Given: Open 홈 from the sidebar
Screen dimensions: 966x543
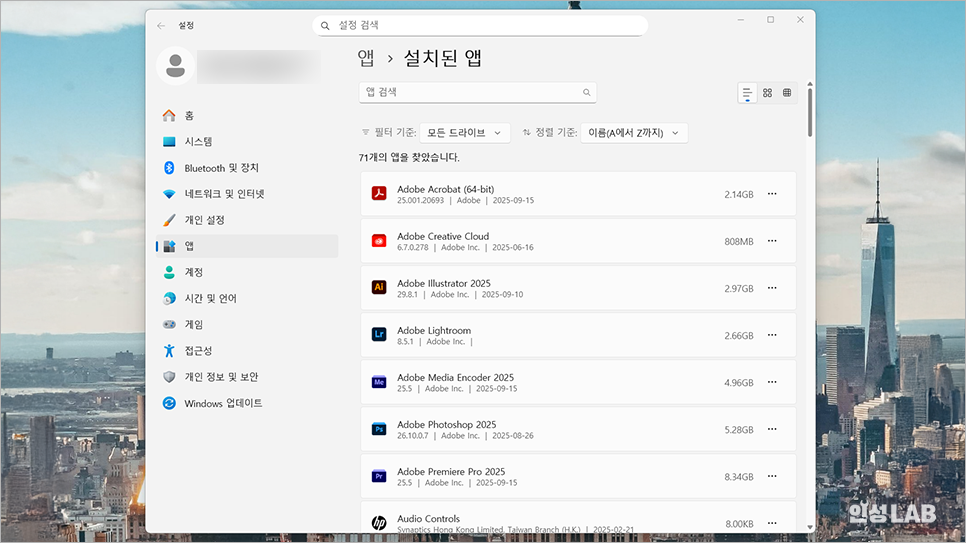Looking at the screenshot, I should [247, 115].
